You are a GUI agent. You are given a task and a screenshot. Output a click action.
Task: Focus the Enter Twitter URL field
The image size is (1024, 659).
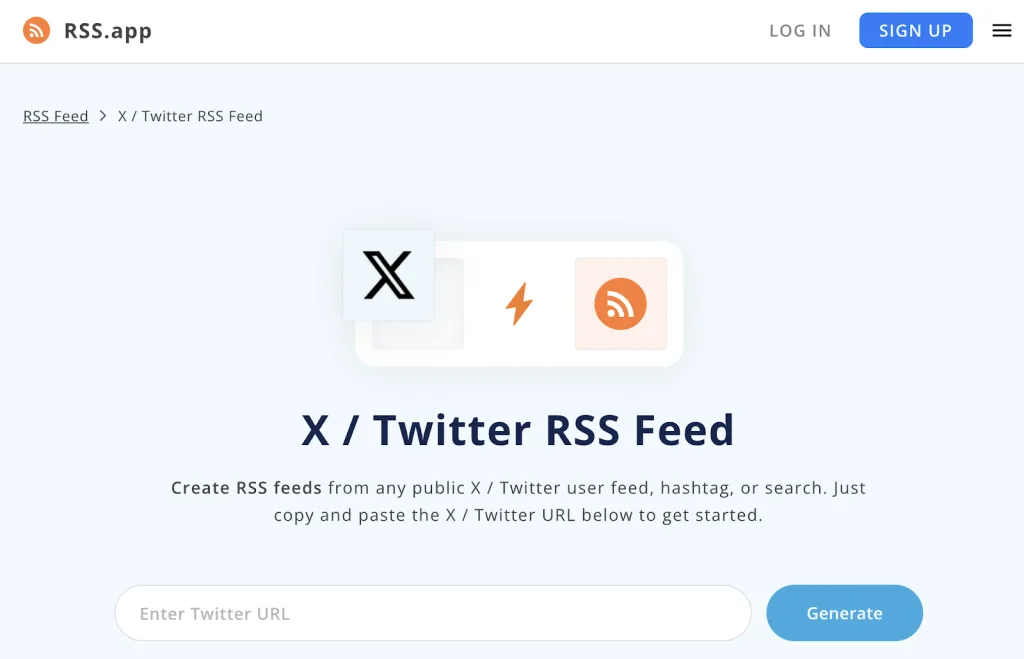click(x=433, y=613)
